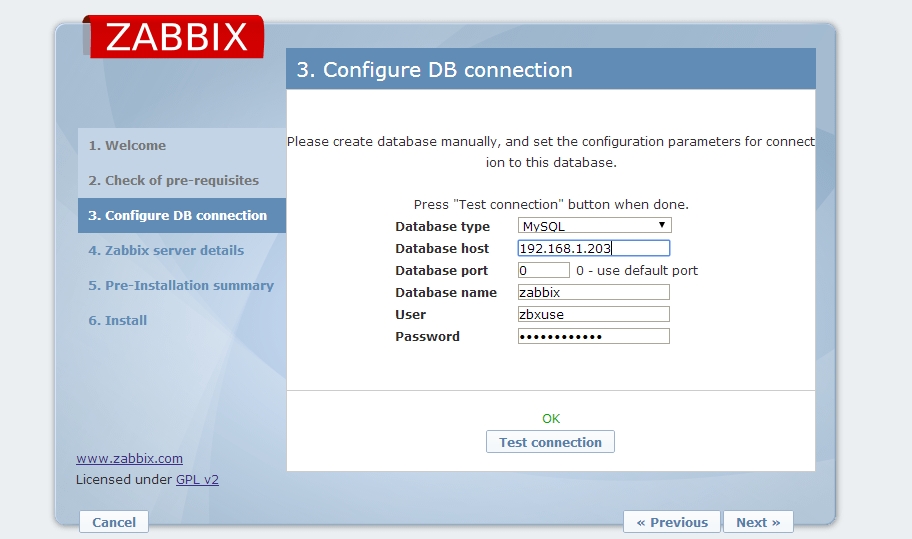Click the 'Licensed under' text

click(x=124, y=480)
